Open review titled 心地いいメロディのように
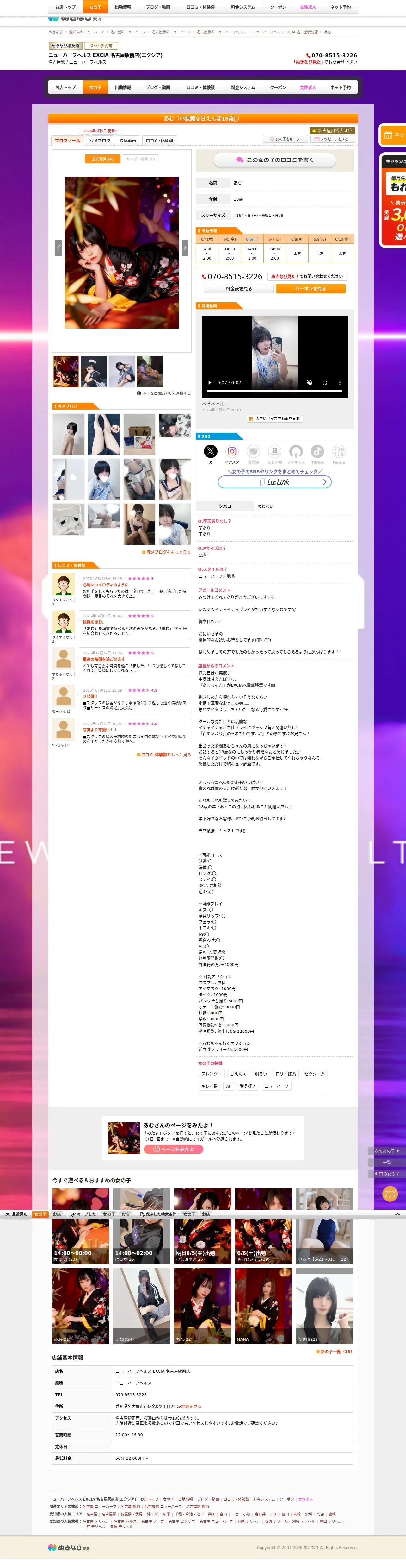406x1568 pixels. (106, 585)
